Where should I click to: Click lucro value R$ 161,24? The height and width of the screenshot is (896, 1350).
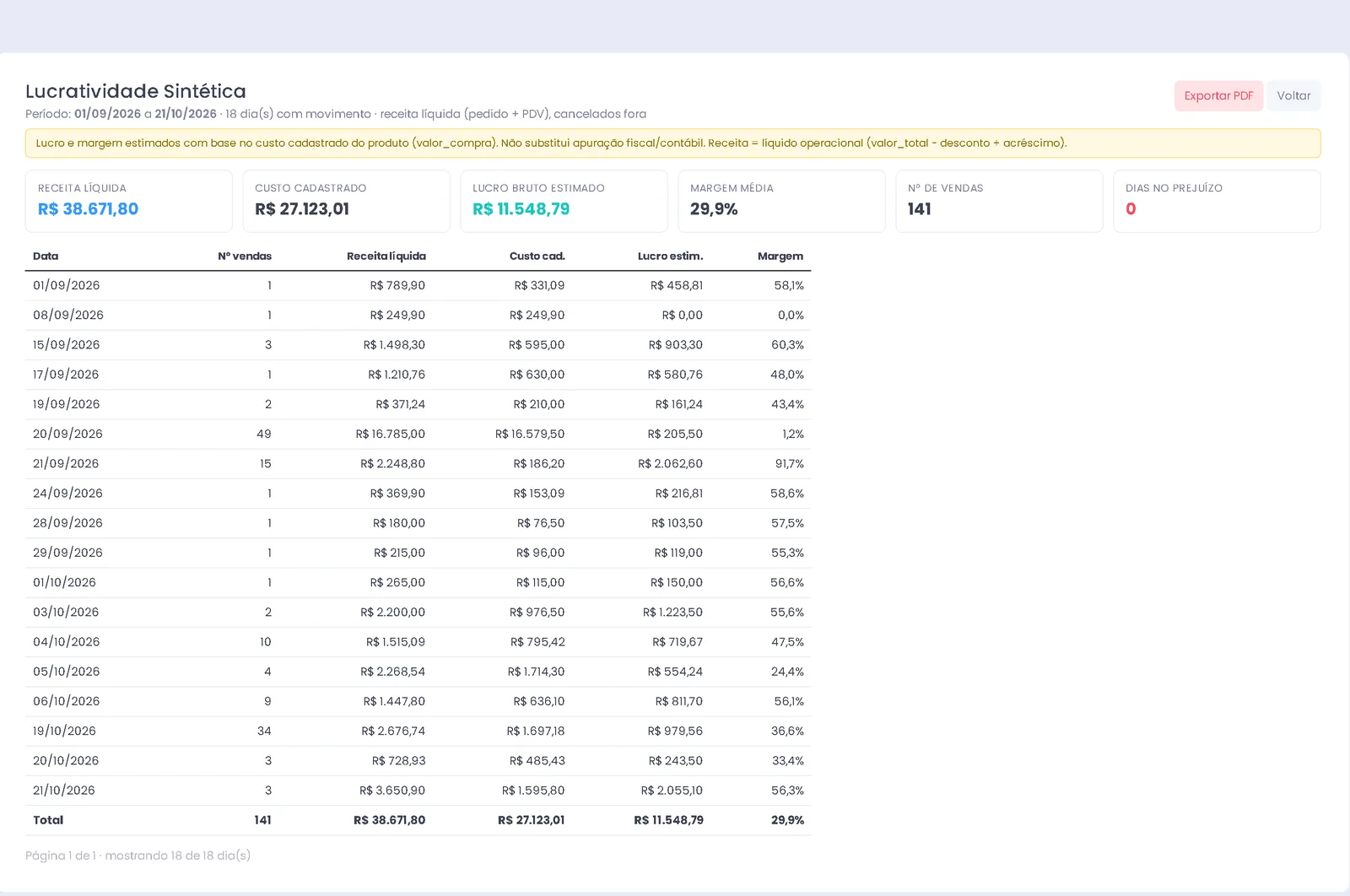(x=679, y=404)
